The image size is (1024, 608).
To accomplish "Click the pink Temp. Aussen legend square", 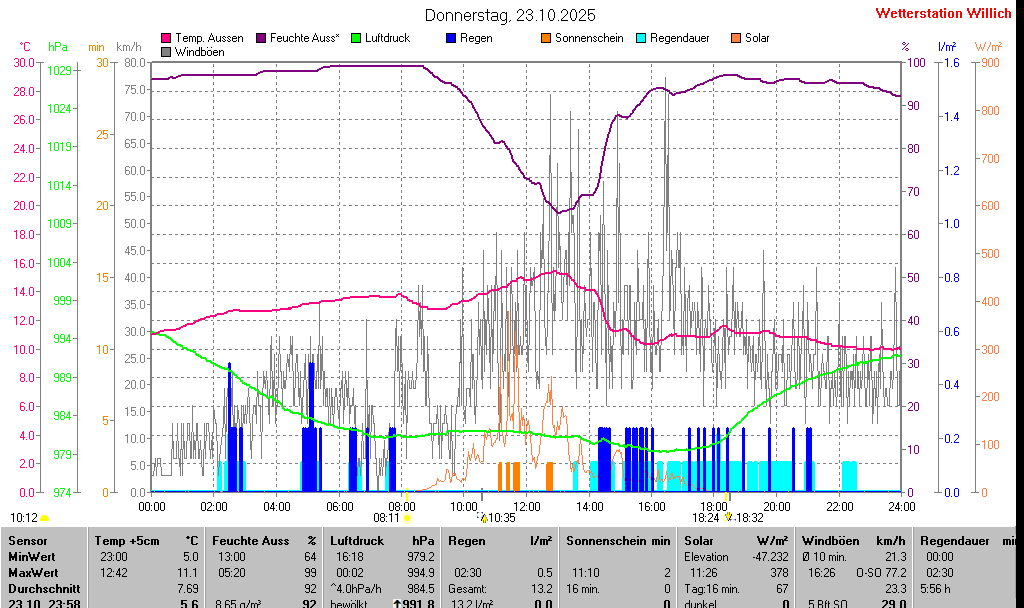I will 166,38.
